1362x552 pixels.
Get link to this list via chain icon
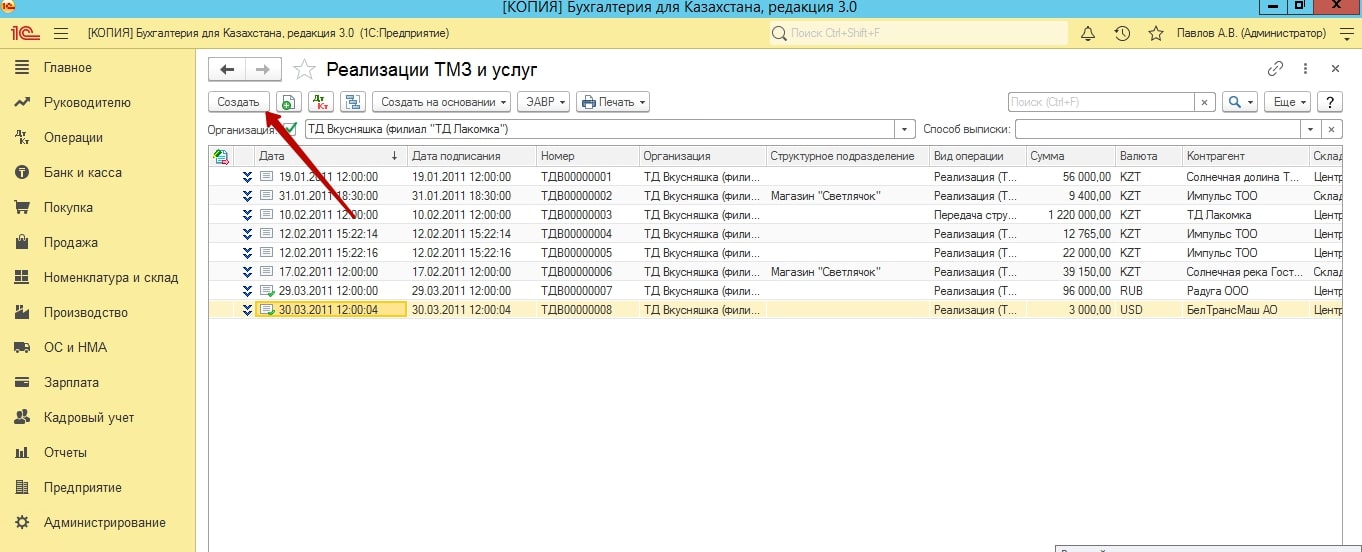tap(1275, 69)
